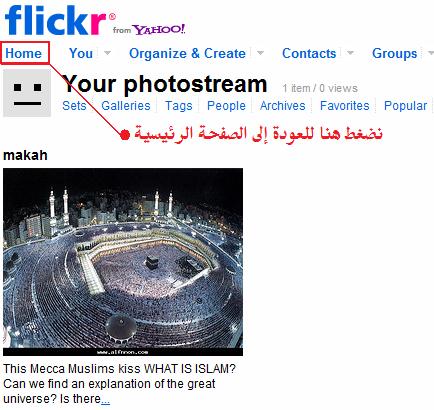Click the Yahoo! logo
The height and width of the screenshot is (410, 434).
(159, 30)
